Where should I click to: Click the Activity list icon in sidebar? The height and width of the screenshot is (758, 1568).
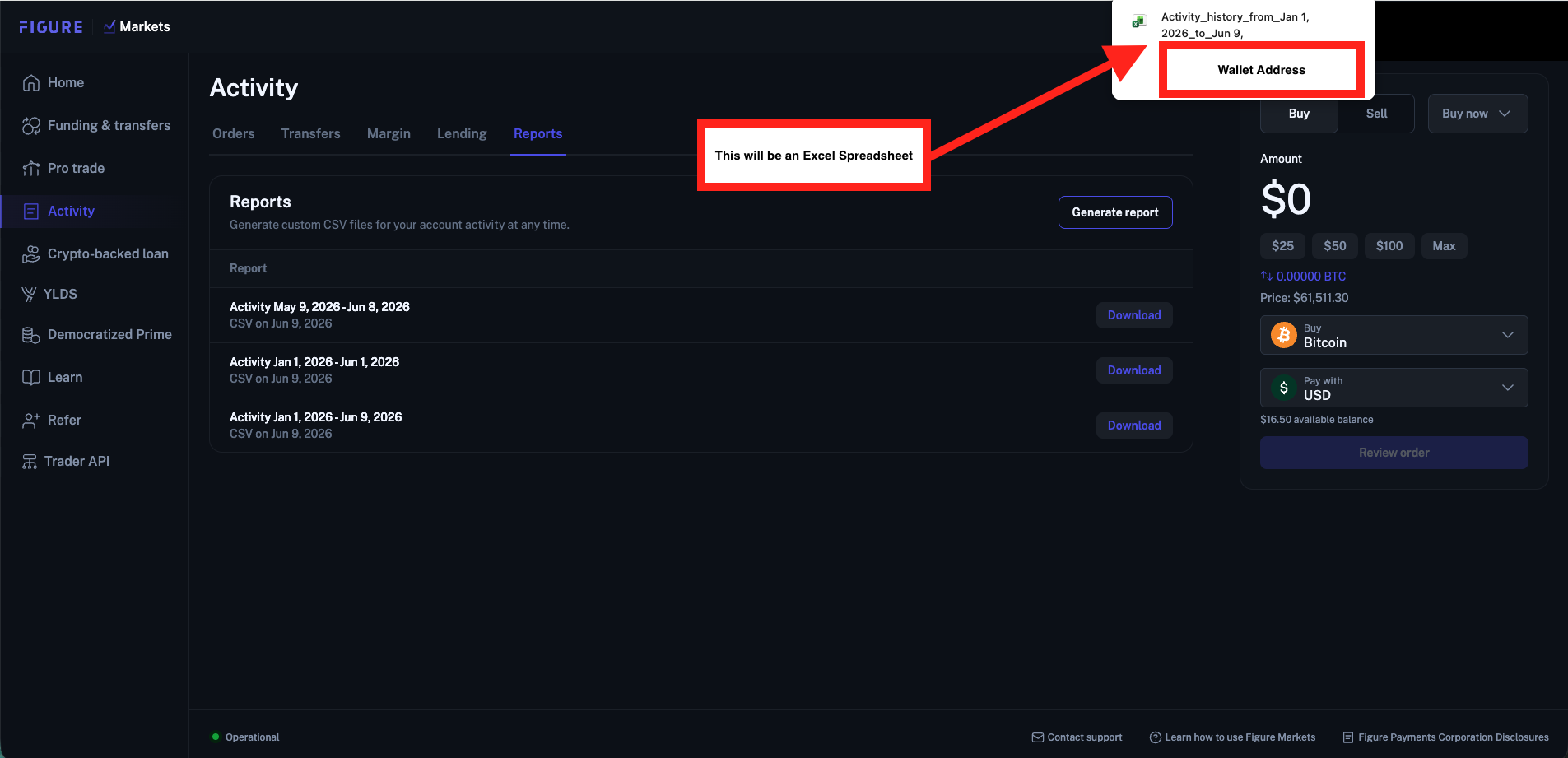click(31, 212)
